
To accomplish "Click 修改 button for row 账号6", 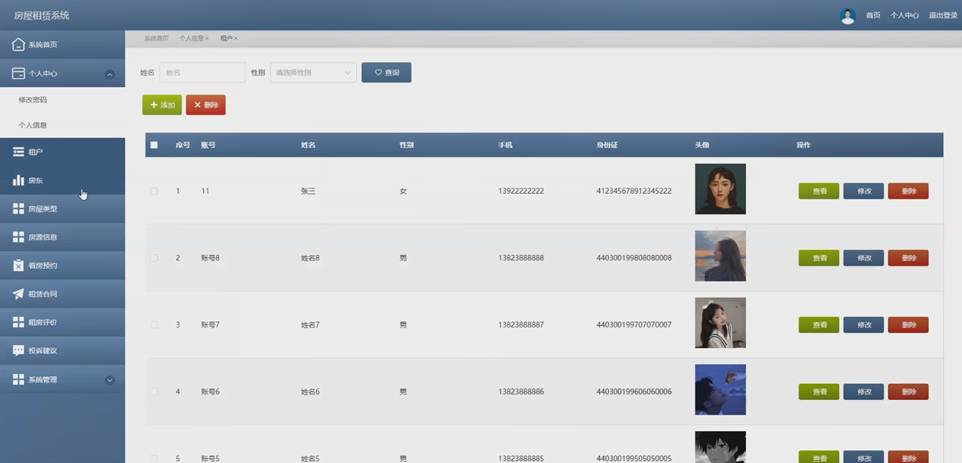I will [x=863, y=392].
